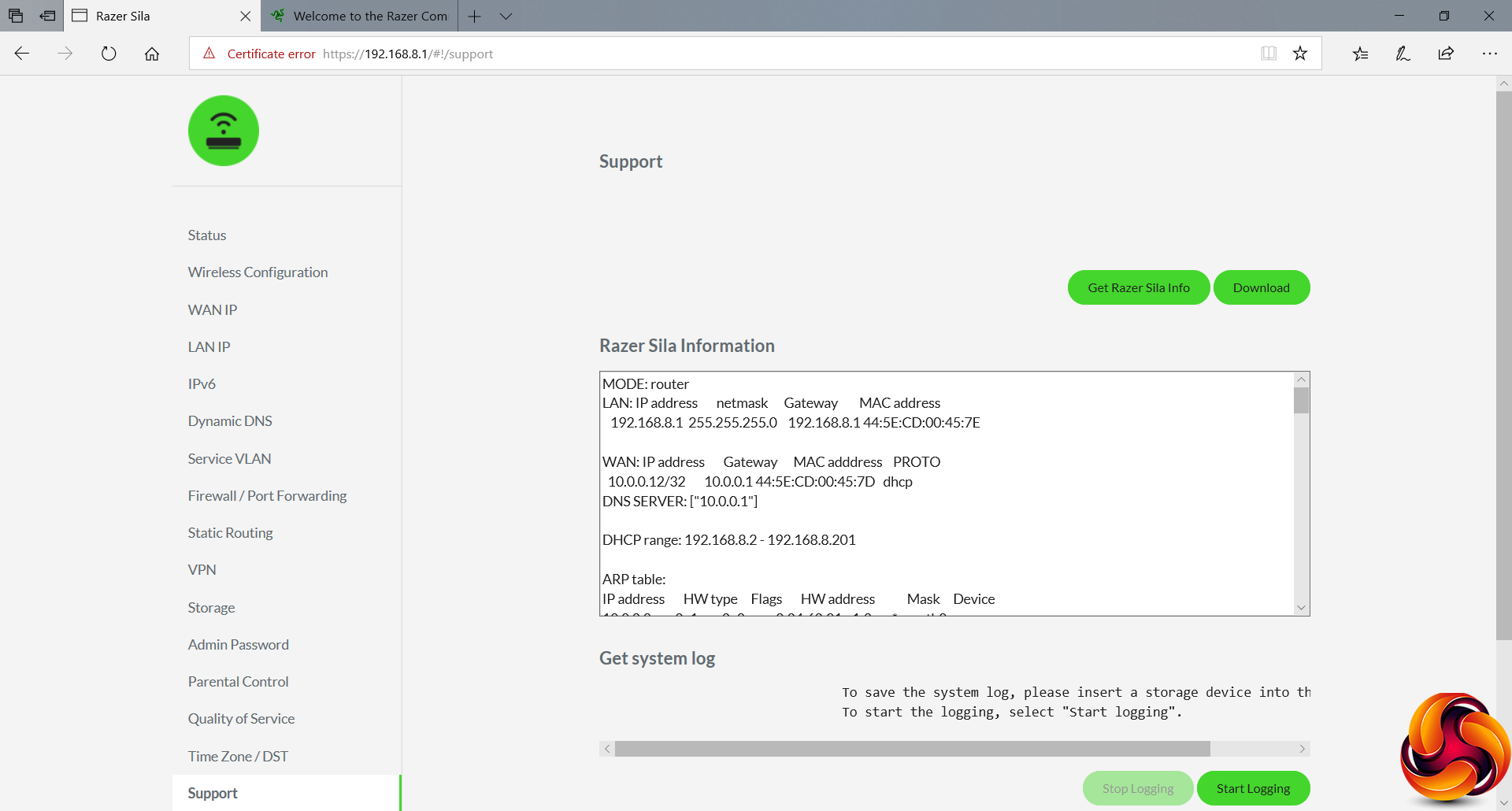Click the page scrollbar up arrow
1512x811 pixels.
(1504, 83)
